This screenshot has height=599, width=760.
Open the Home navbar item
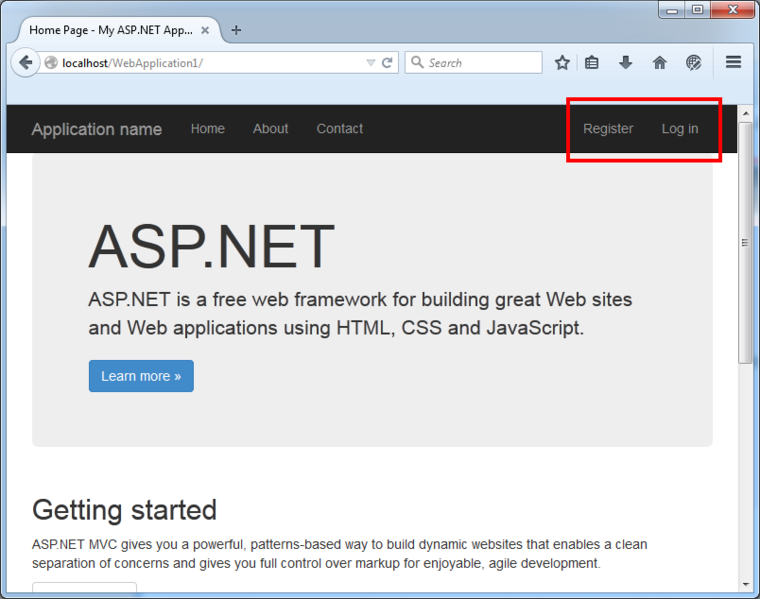pos(207,128)
